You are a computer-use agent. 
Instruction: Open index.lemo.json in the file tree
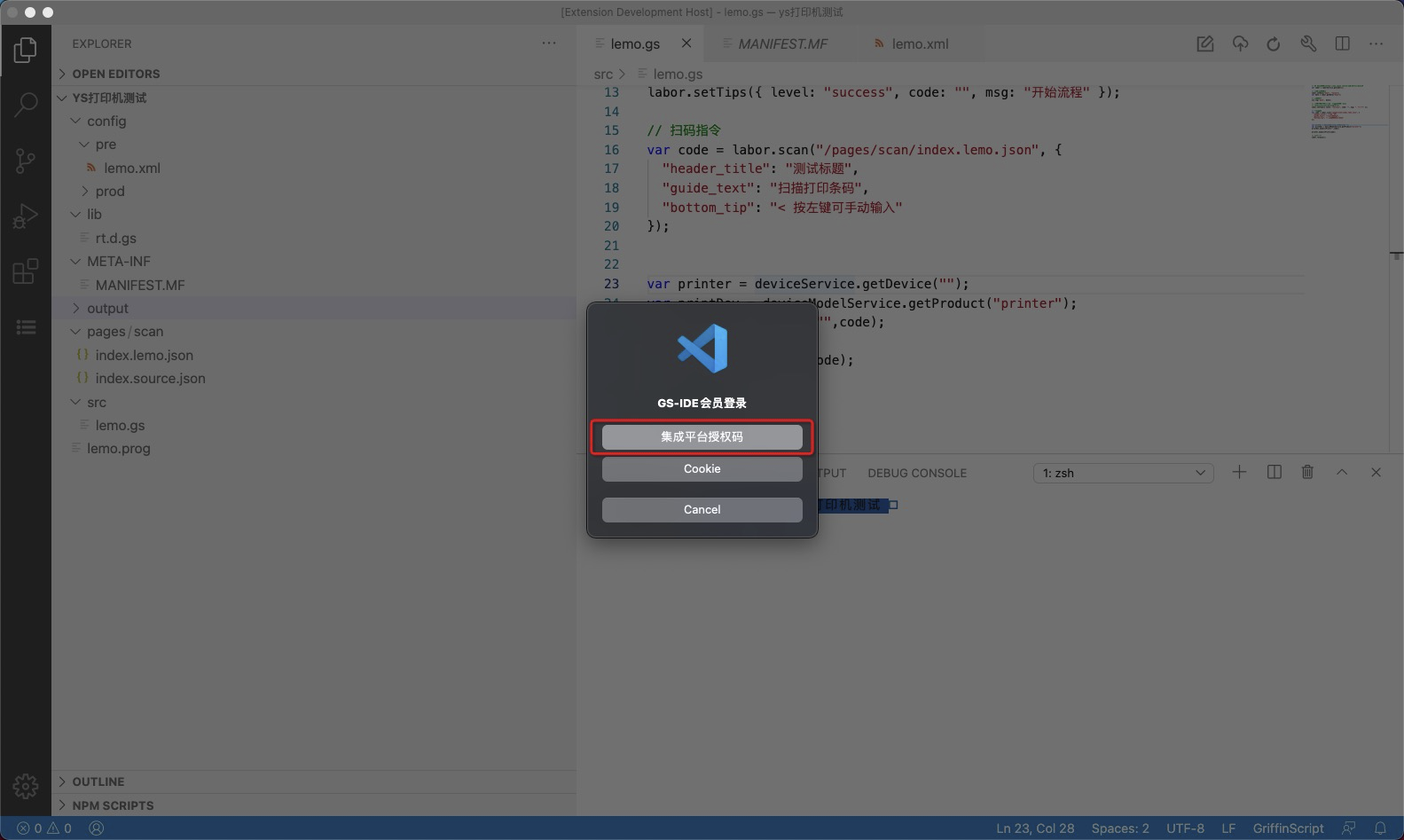[x=314, y=355]
